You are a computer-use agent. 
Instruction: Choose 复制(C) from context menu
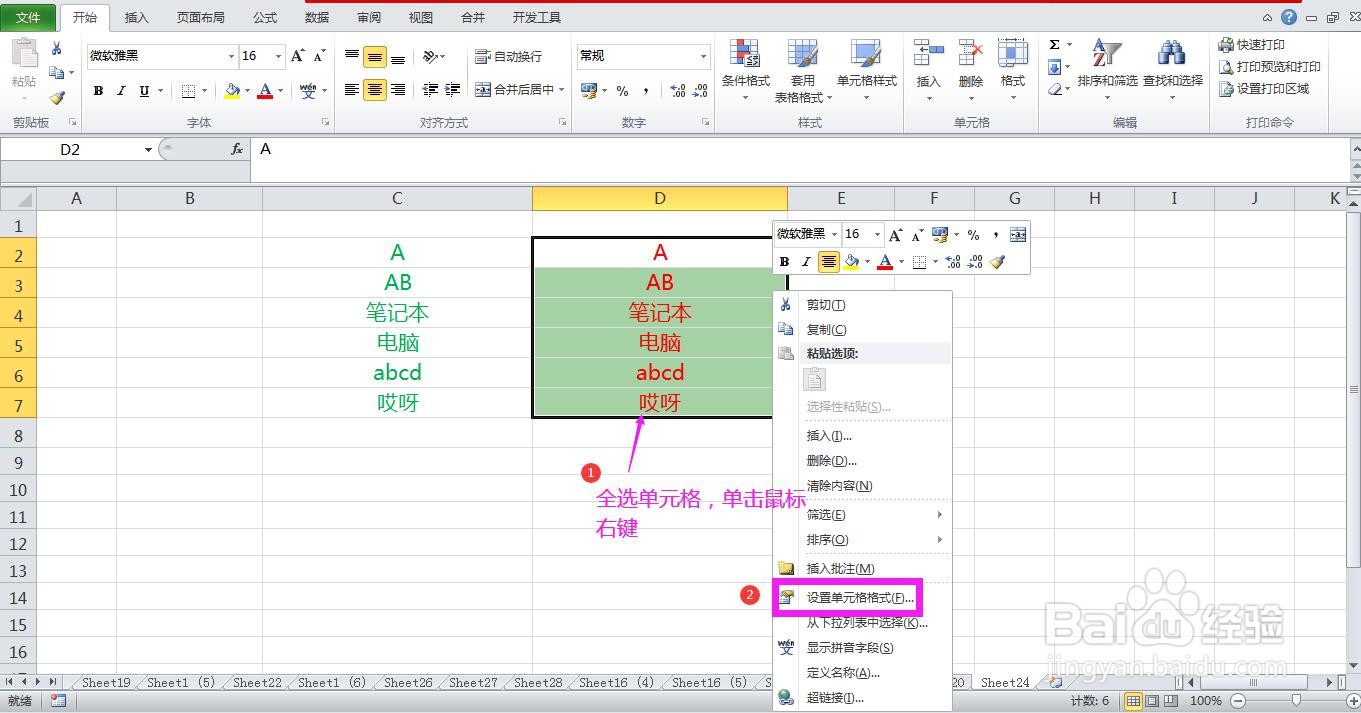862,330
